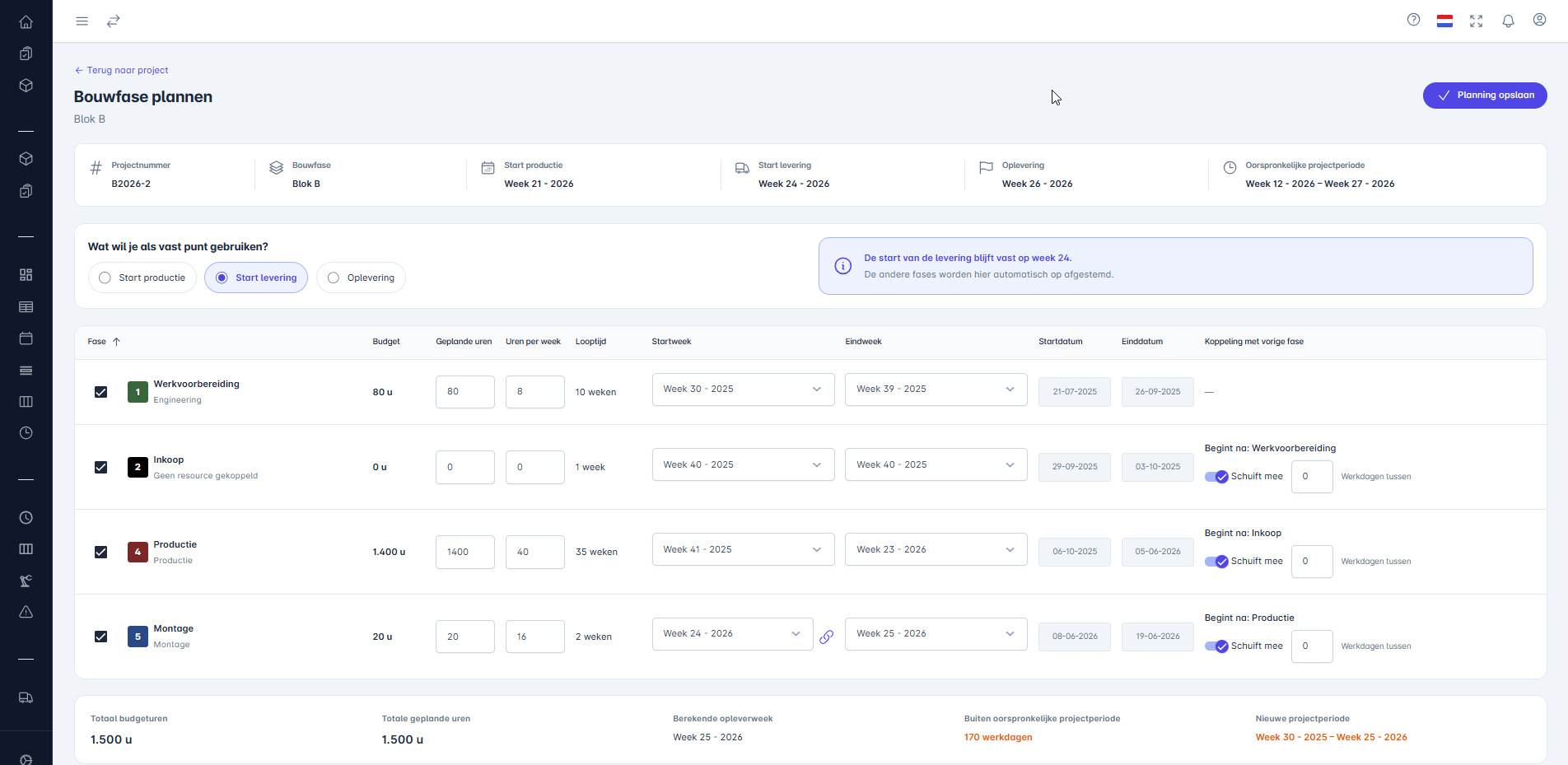Click the info icon in the notice banner
This screenshot has width=1568, height=765.
coord(843,266)
